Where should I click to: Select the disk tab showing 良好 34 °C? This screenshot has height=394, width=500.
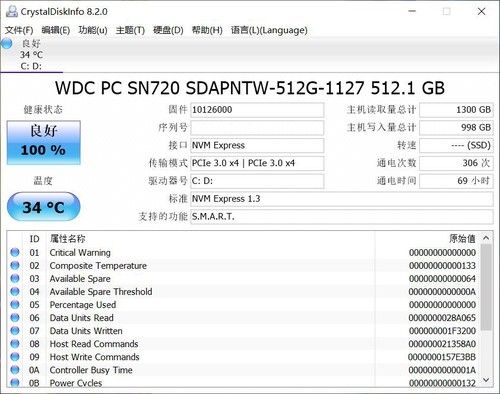coord(31,55)
